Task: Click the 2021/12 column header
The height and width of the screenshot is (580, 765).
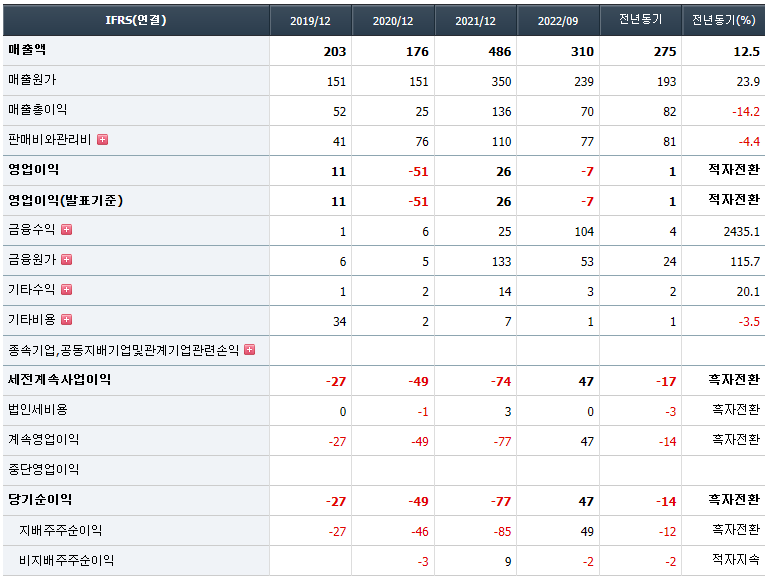Action: point(475,21)
